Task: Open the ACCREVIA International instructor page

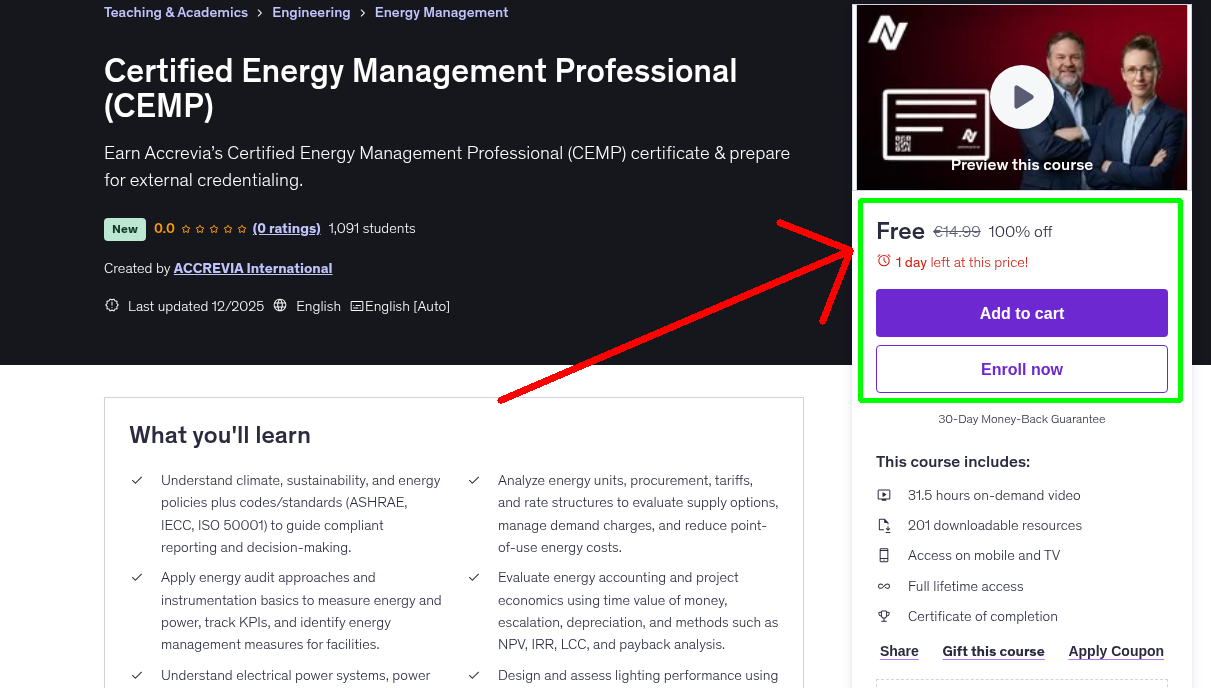Action: pyautogui.click(x=252, y=268)
